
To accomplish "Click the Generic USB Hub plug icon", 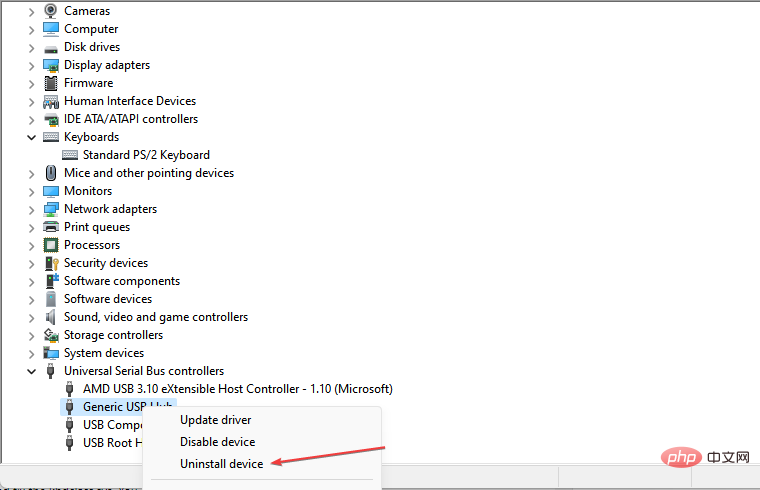I will 70,407.
